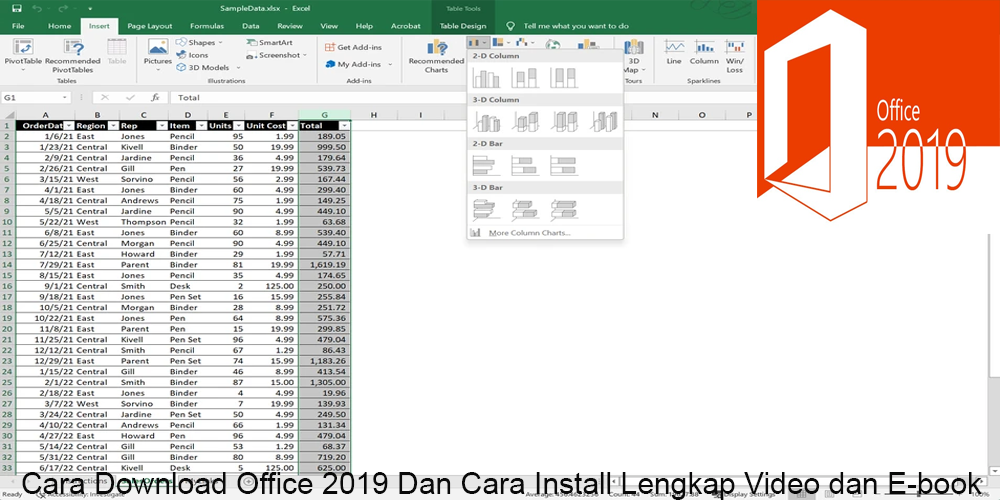This screenshot has width=1000, height=500.
Task: Open the Shapes gallery
Action: 200,42
